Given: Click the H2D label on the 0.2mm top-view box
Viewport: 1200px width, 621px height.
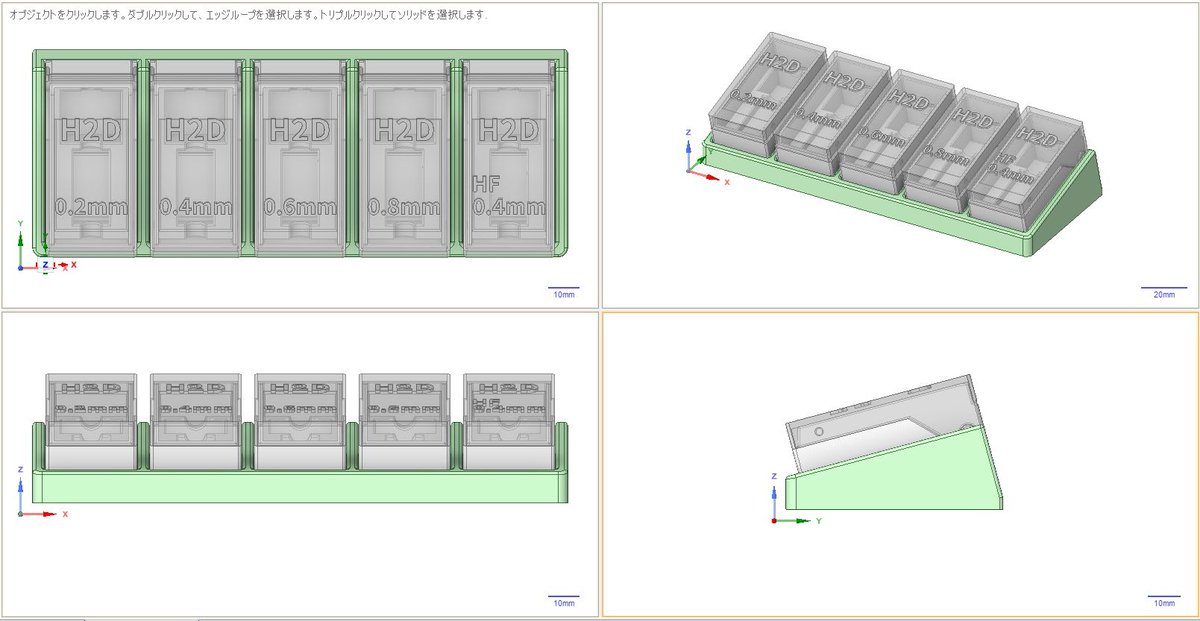Looking at the screenshot, I should pos(93,131).
